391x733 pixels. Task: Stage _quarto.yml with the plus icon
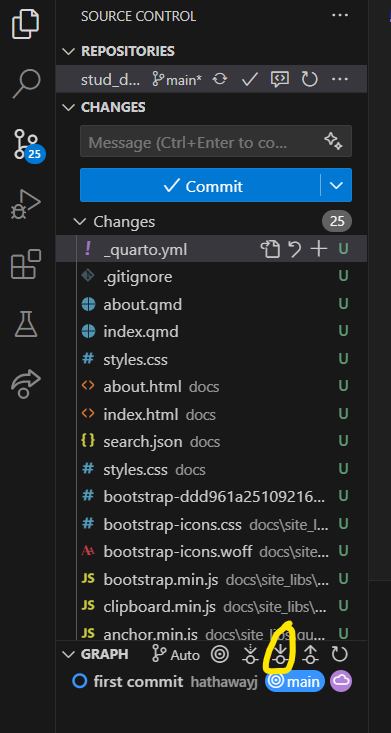pyautogui.click(x=319, y=249)
